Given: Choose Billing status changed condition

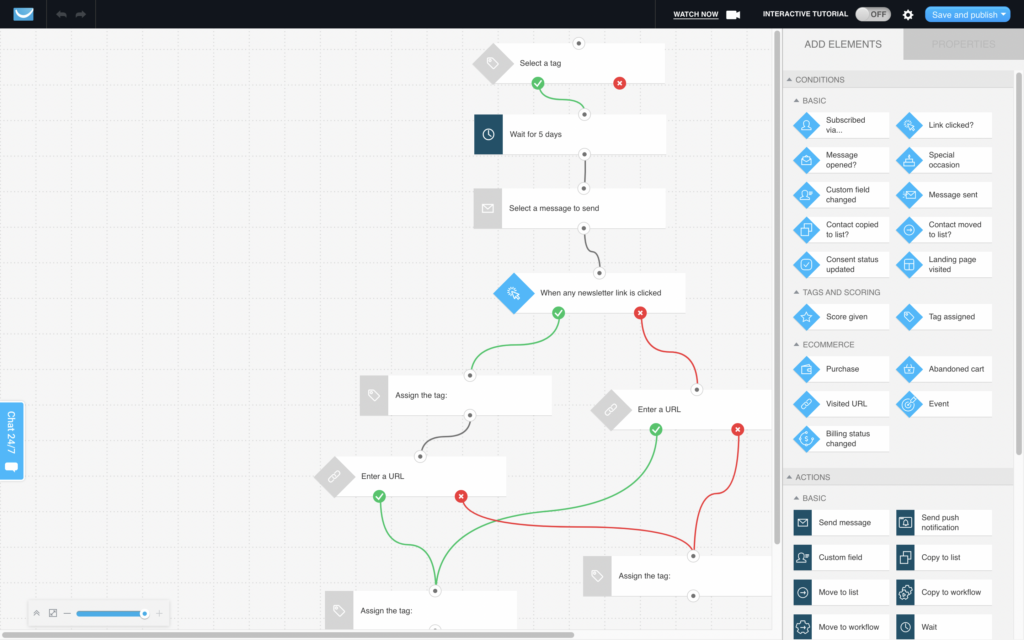Looking at the screenshot, I should 841,438.
